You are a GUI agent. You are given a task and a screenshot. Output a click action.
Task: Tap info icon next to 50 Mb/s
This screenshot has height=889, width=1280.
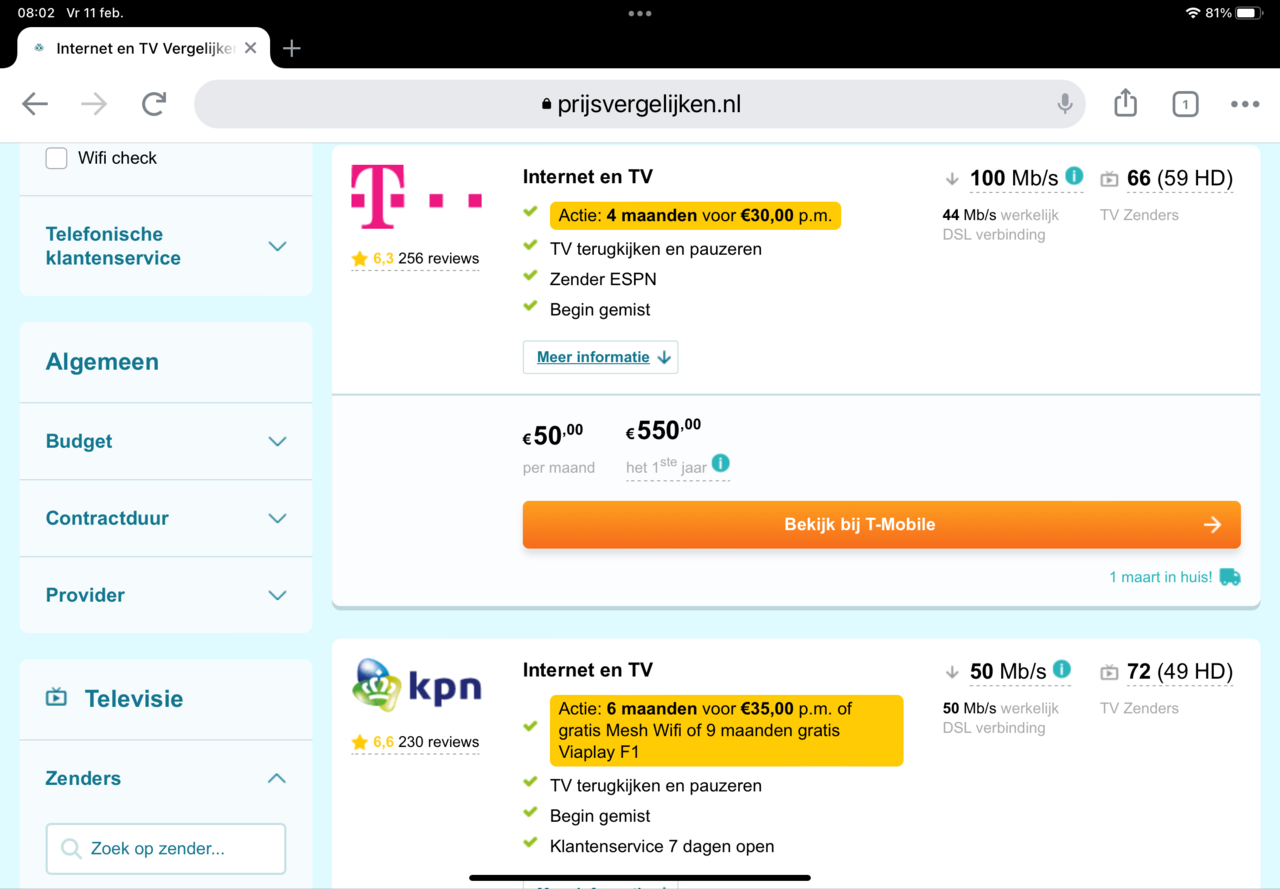[1062, 670]
